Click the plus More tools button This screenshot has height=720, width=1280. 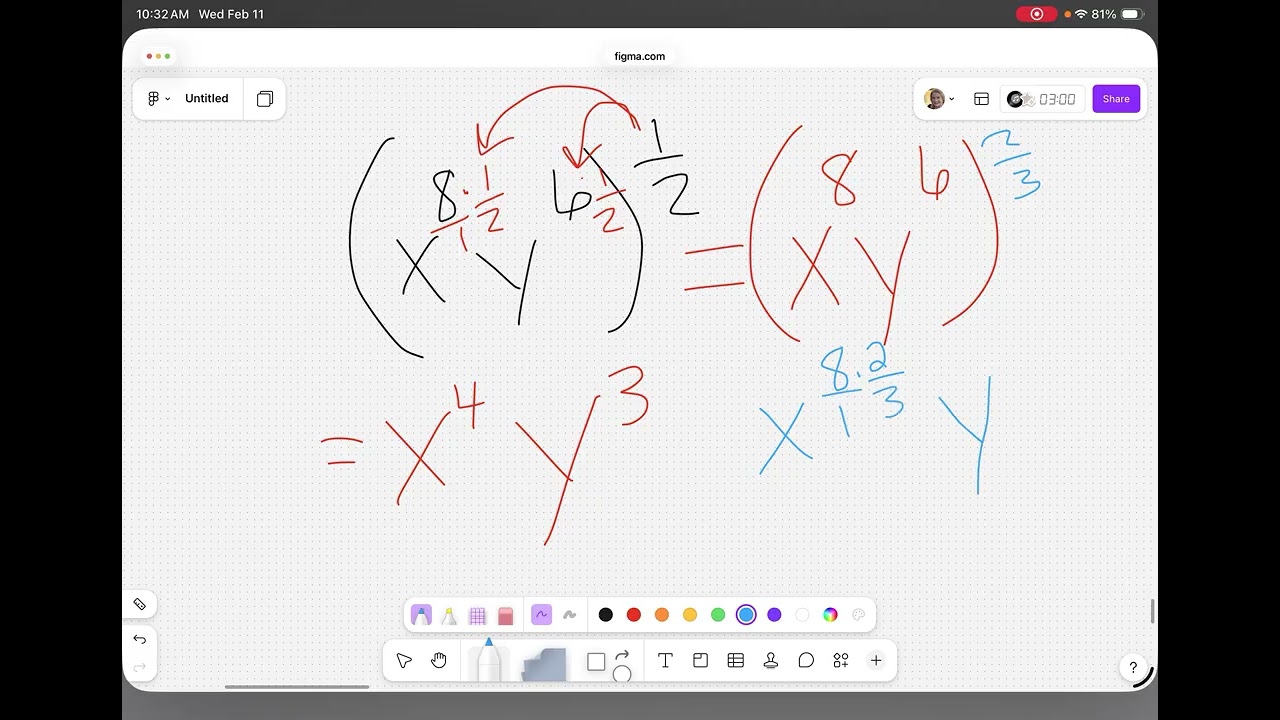[876, 660]
